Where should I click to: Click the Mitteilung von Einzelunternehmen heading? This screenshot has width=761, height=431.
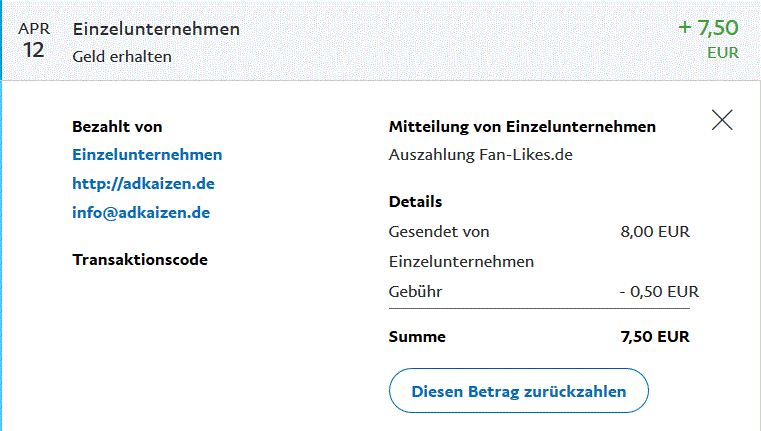(521, 127)
